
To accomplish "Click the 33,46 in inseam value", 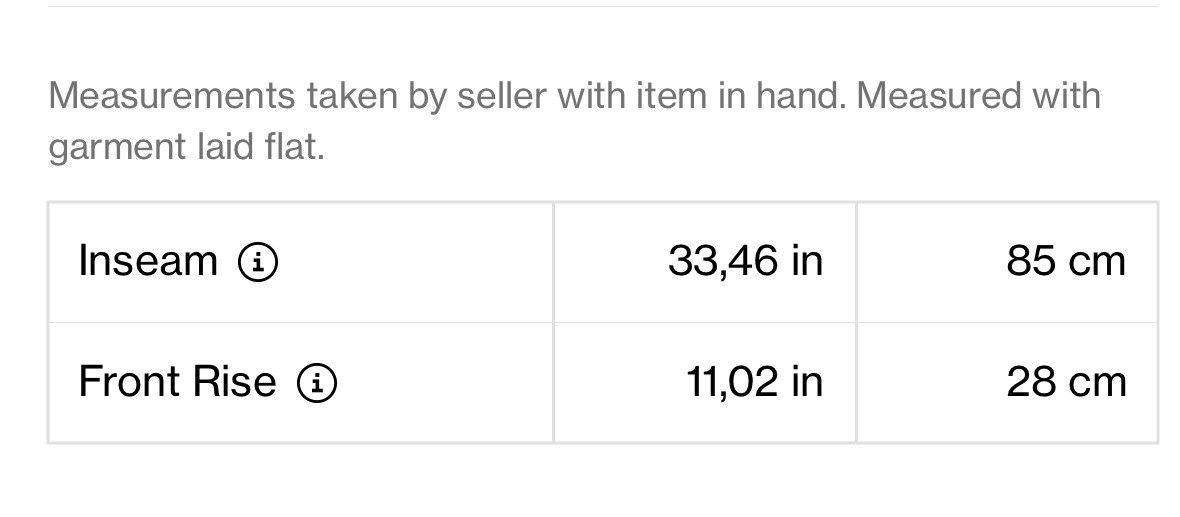I will (745, 261).
